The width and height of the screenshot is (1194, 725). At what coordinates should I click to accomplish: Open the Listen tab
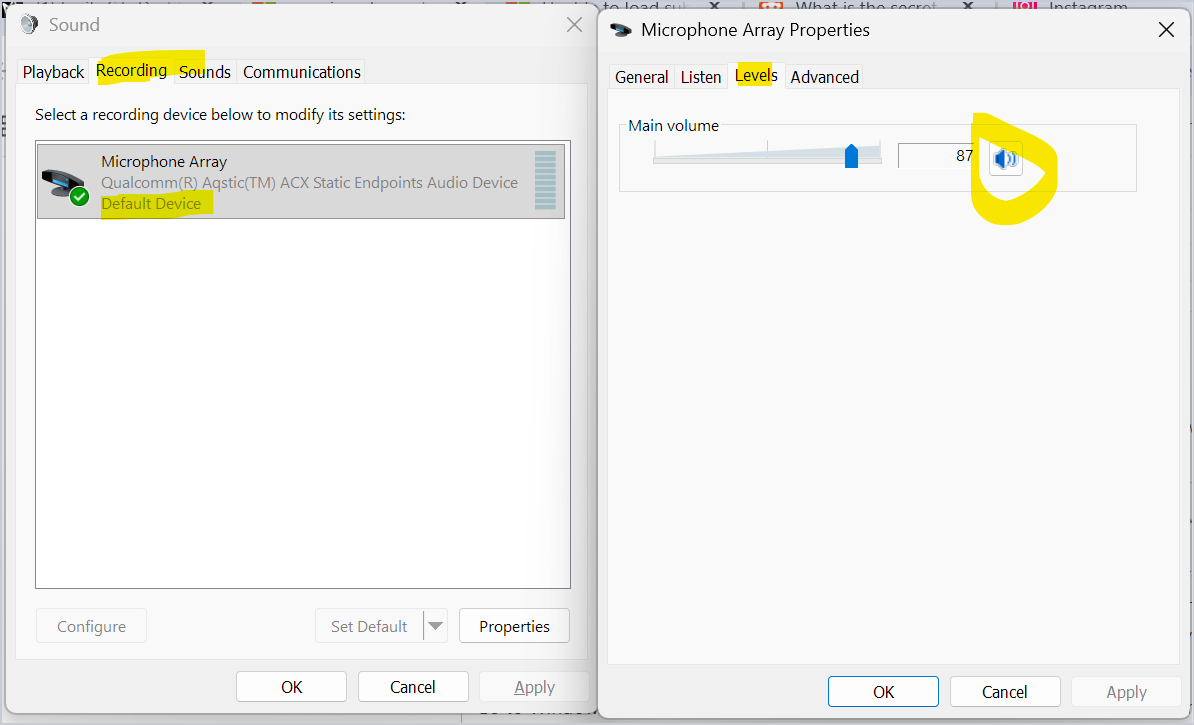[701, 77]
